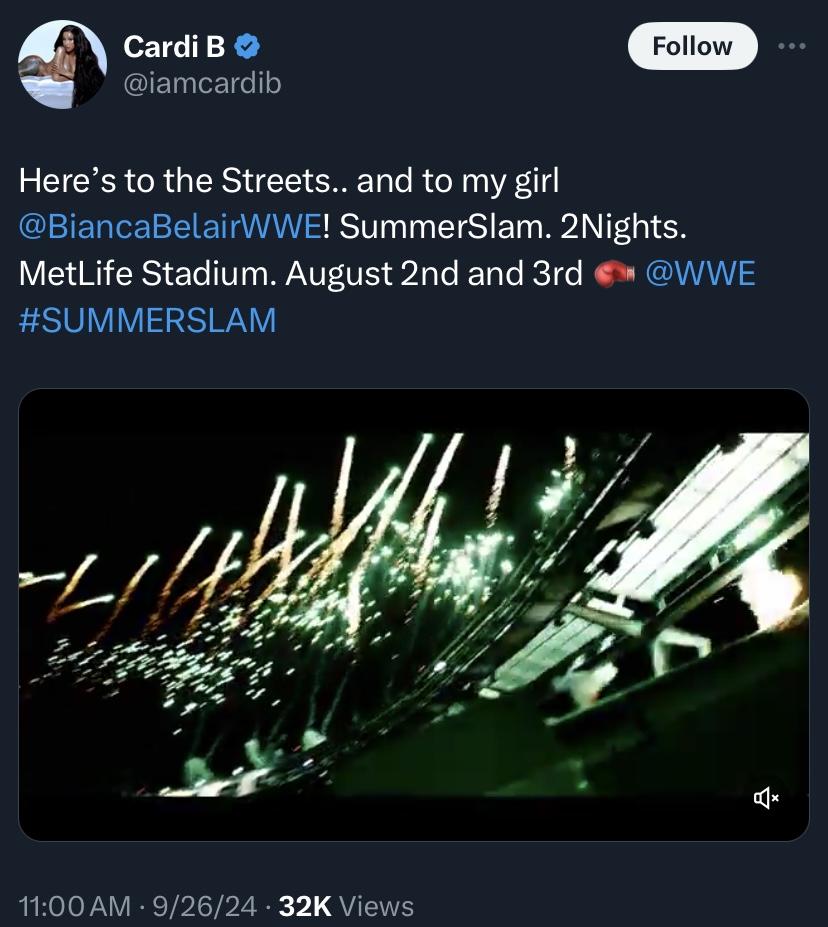828x927 pixels.
Task: Visit the @WWE mention
Action: [x=700, y=273]
